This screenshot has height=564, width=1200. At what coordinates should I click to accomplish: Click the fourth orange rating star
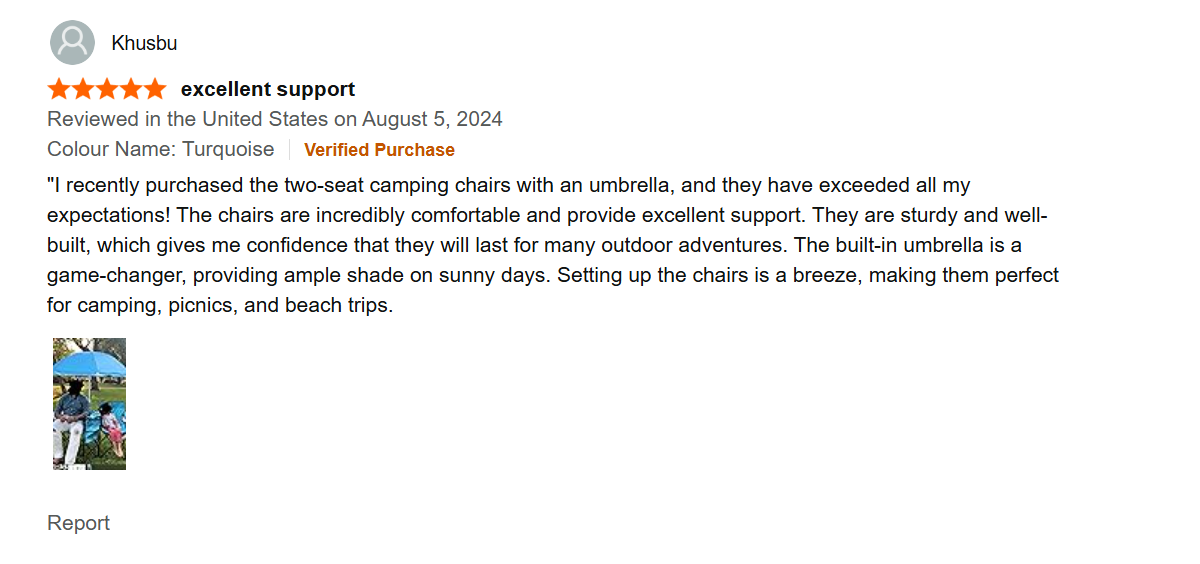click(x=130, y=89)
